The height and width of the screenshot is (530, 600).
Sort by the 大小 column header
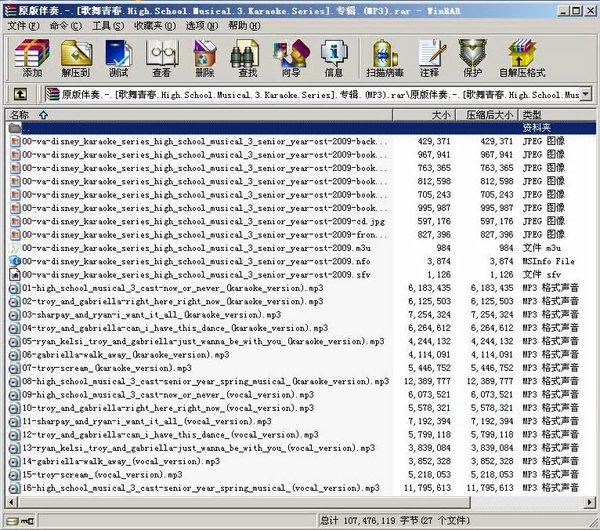pos(424,115)
